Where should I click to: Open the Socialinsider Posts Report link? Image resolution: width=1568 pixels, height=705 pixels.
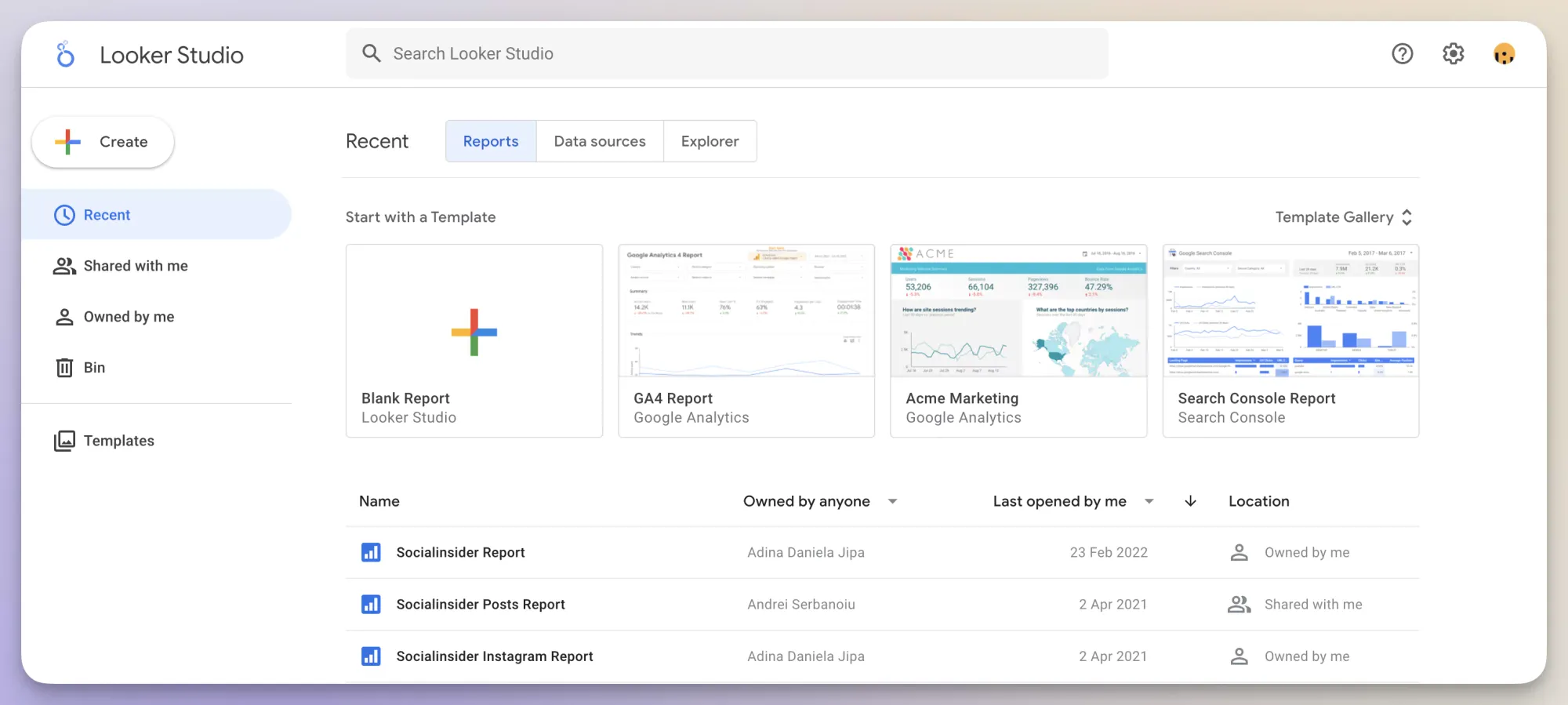click(481, 604)
